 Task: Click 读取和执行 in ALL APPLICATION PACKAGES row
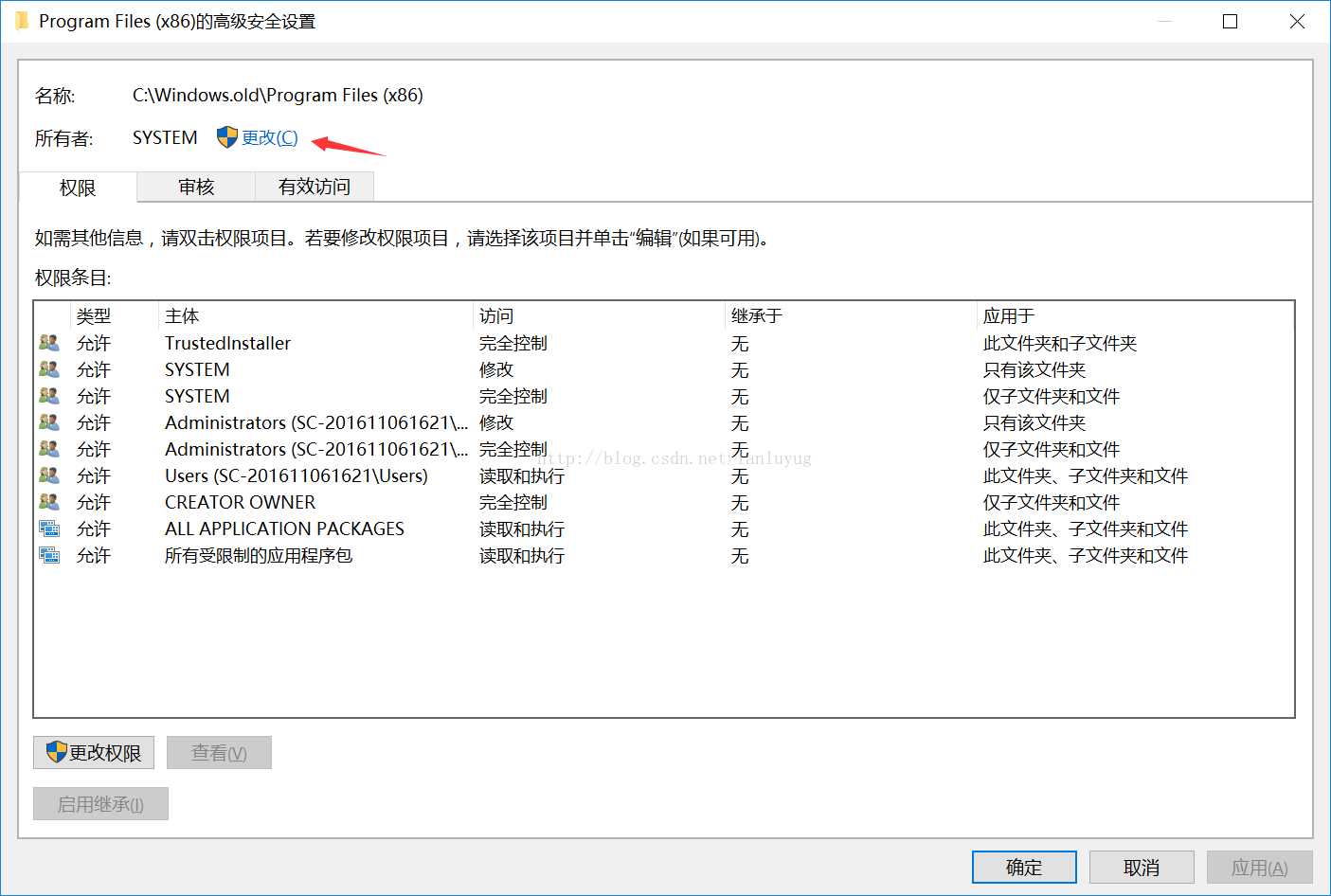coord(522,529)
